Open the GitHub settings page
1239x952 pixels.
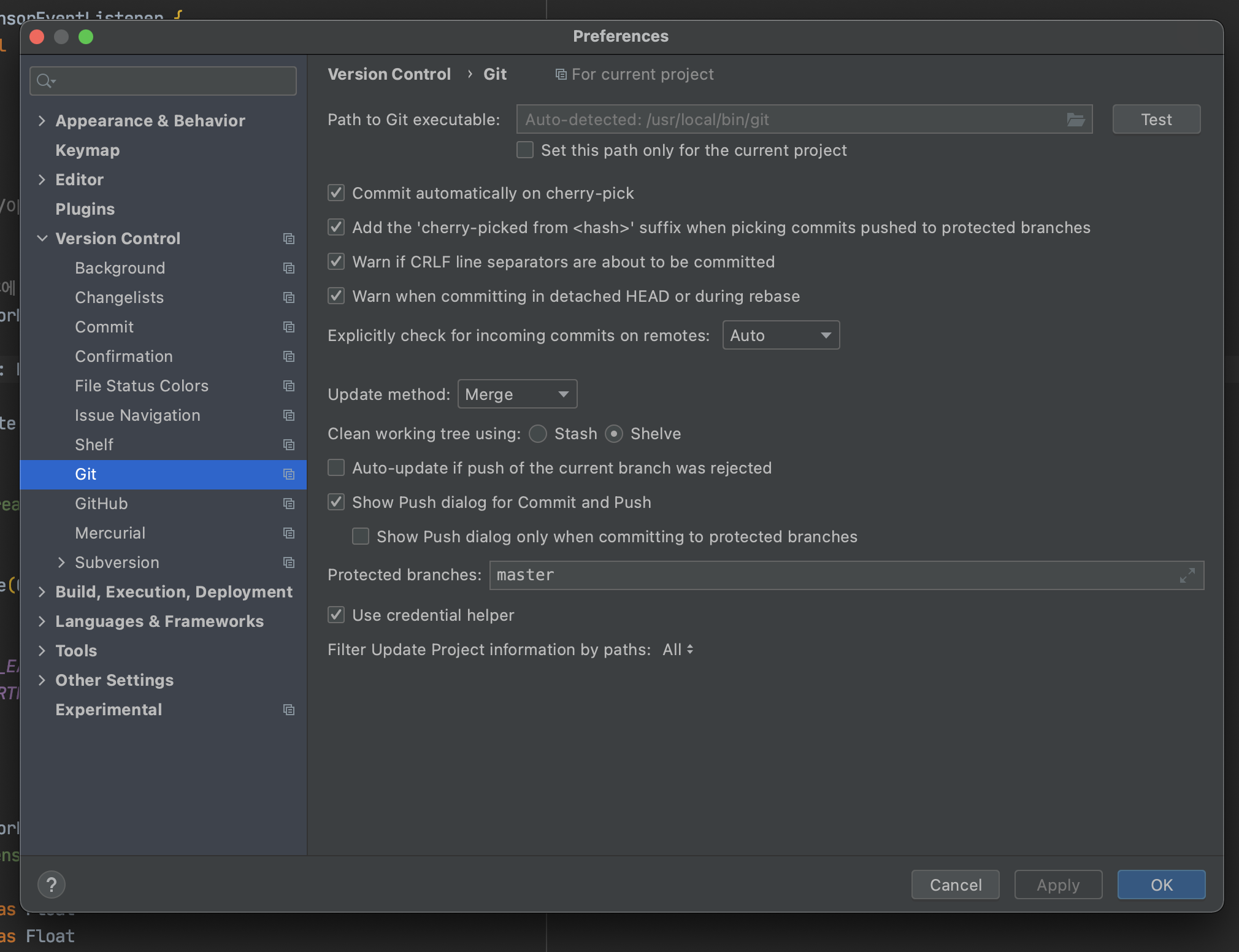pyautogui.click(x=163, y=504)
